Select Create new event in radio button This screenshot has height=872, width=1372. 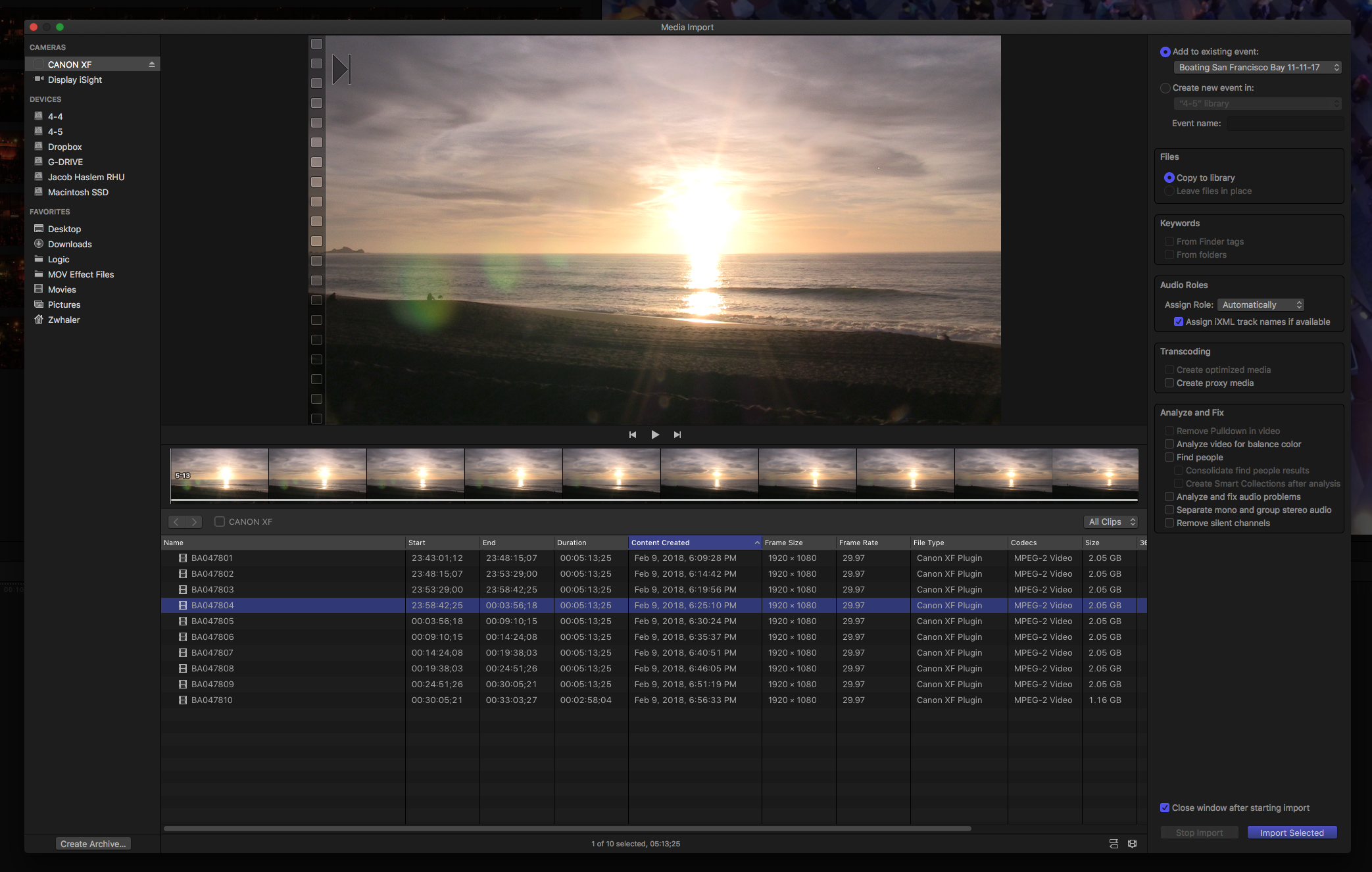click(x=1165, y=87)
